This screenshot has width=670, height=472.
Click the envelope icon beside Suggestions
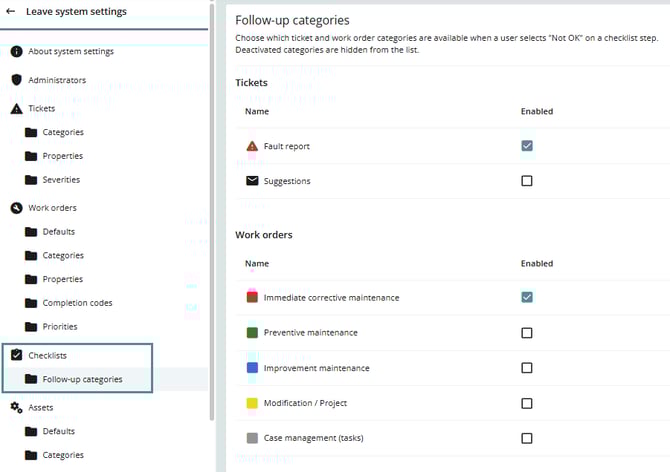(252, 181)
